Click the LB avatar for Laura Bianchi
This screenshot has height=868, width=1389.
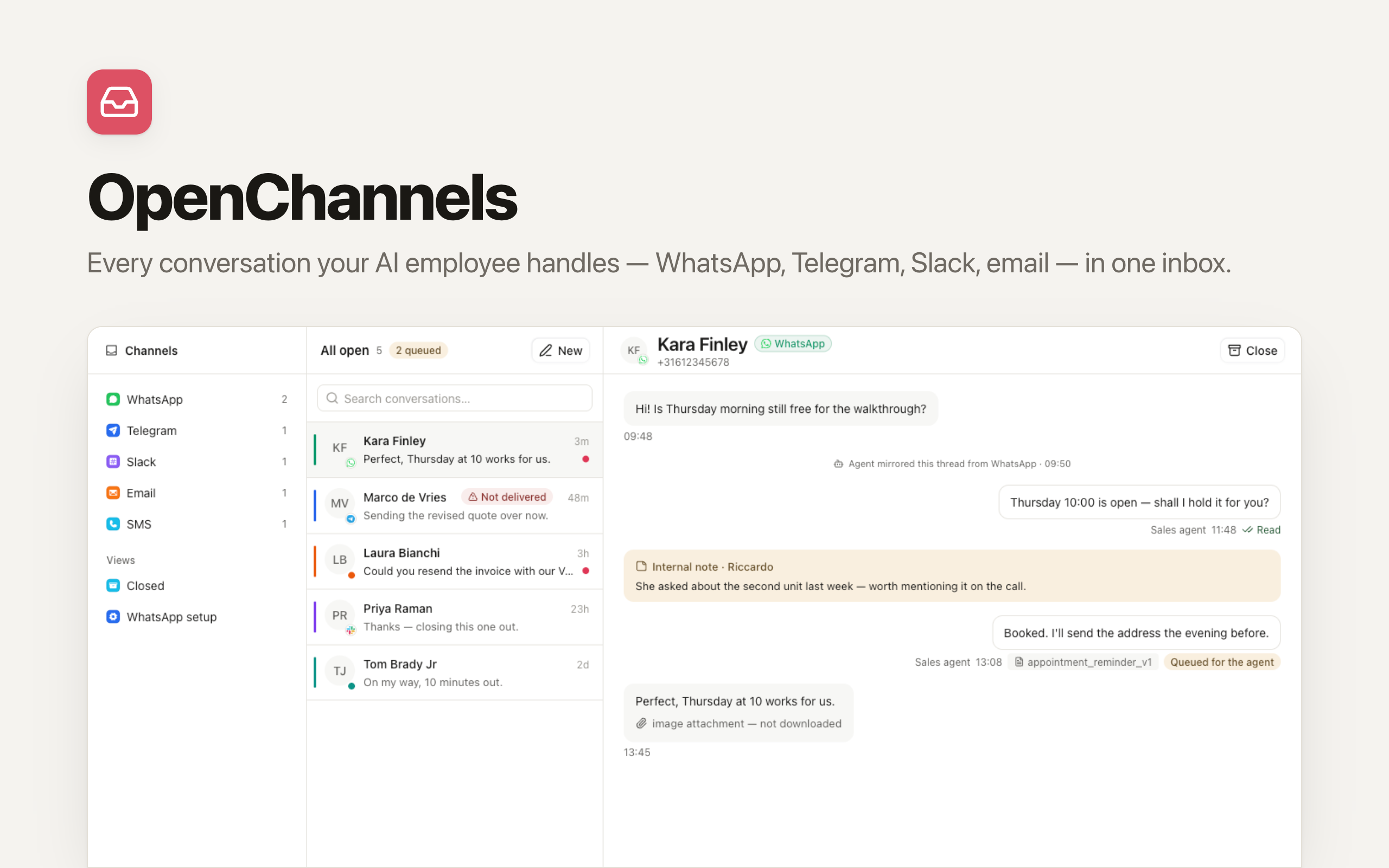tap(340, 559)
